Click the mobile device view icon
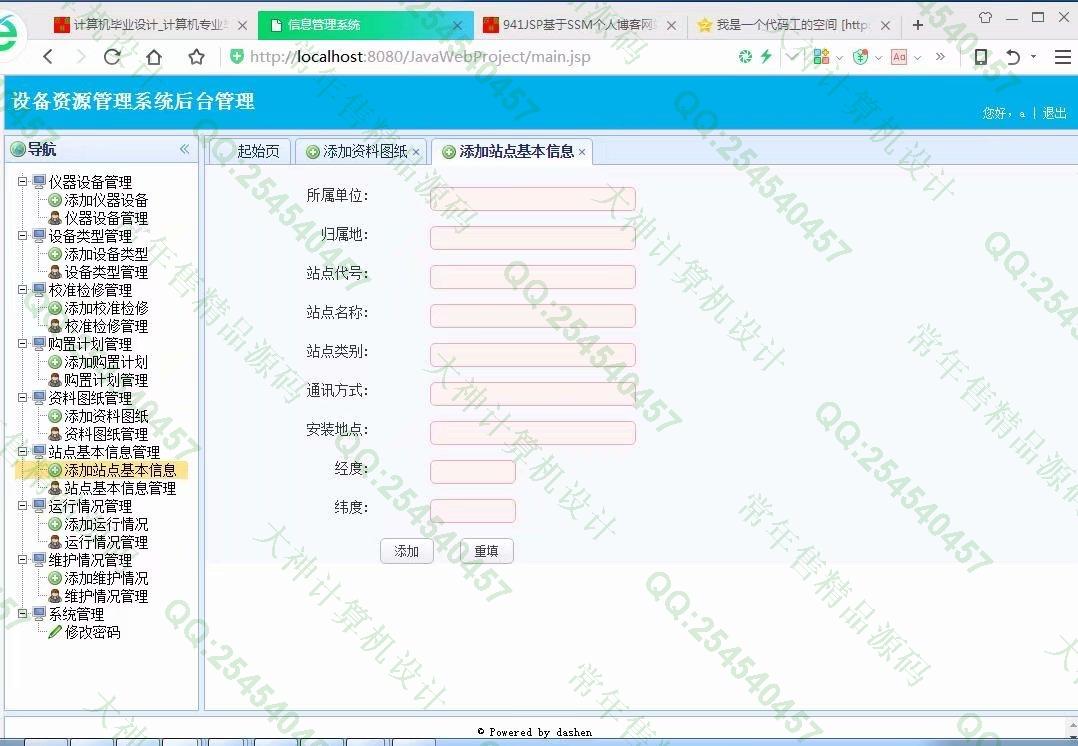1078x746 pixels. pos(981,56)
